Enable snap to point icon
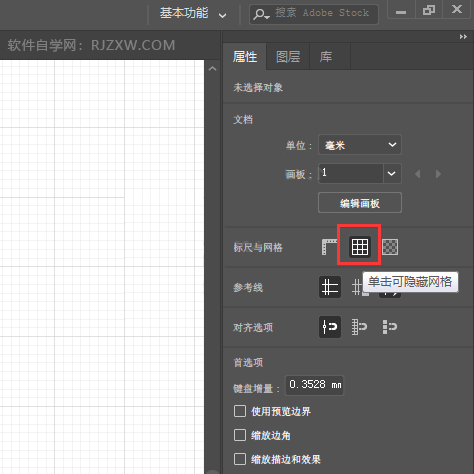This screenshot has height=474, width=474. tap(330, 327)
